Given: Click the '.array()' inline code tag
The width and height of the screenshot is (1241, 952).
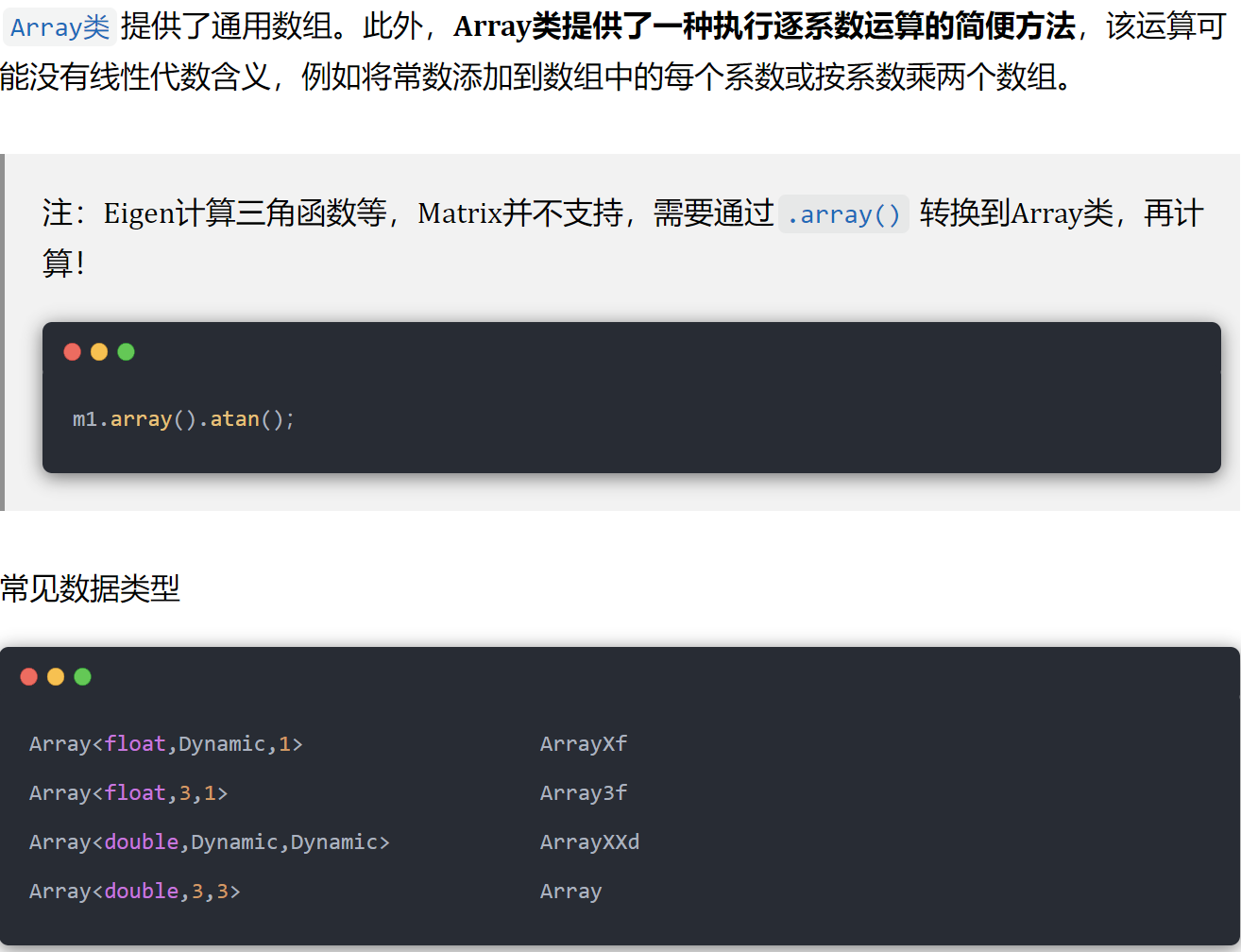Looking at the screenshot, I should (843, 214).
